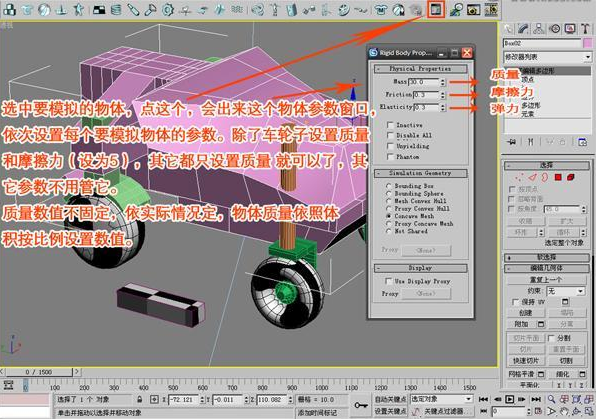
Task: Create a Fracture helper
Action: [x=220, y=9]
